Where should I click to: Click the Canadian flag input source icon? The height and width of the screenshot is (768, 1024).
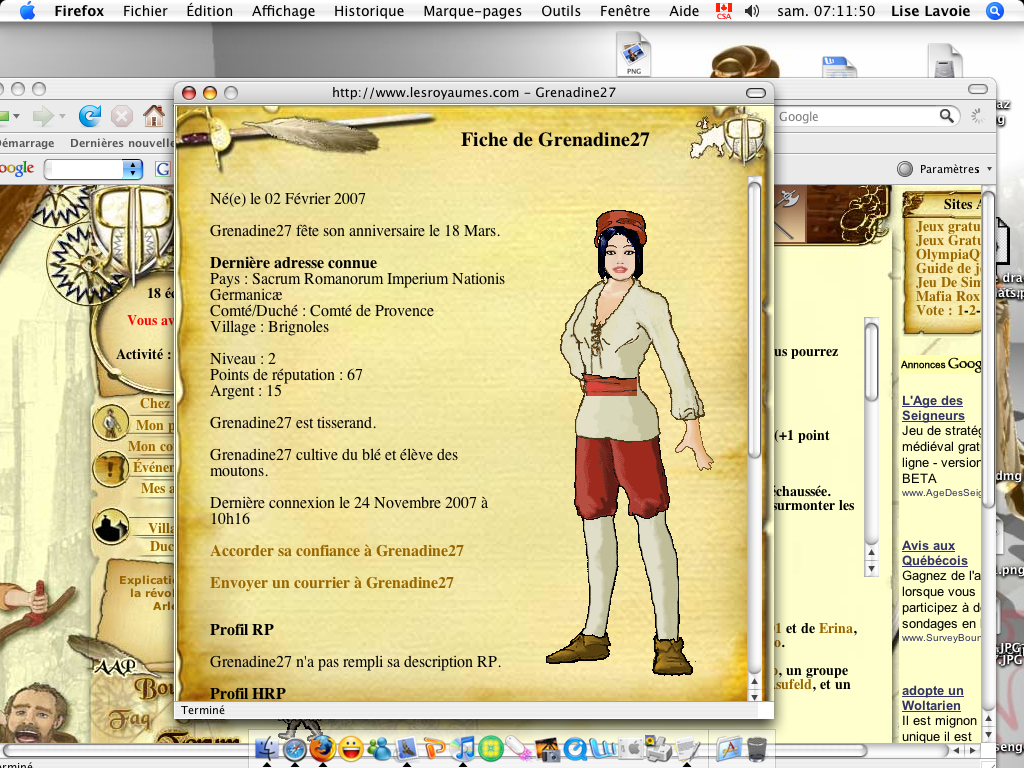pos(724,11)
